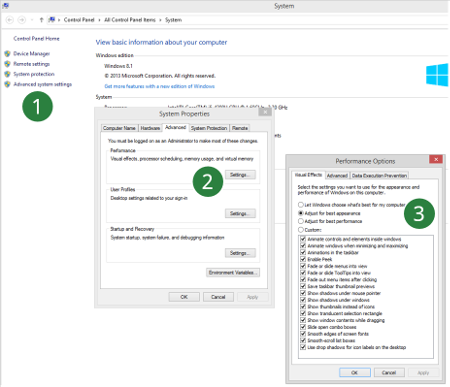Screen dimensions: 450x387
Task: Close the Performance Options dialog
Action: pos(436,159)
